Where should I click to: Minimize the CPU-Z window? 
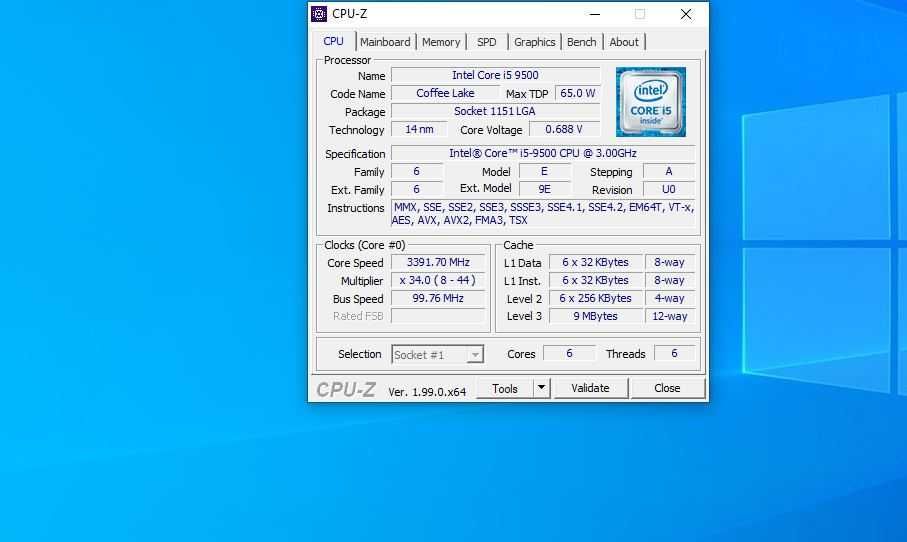(x=595, y=14)
